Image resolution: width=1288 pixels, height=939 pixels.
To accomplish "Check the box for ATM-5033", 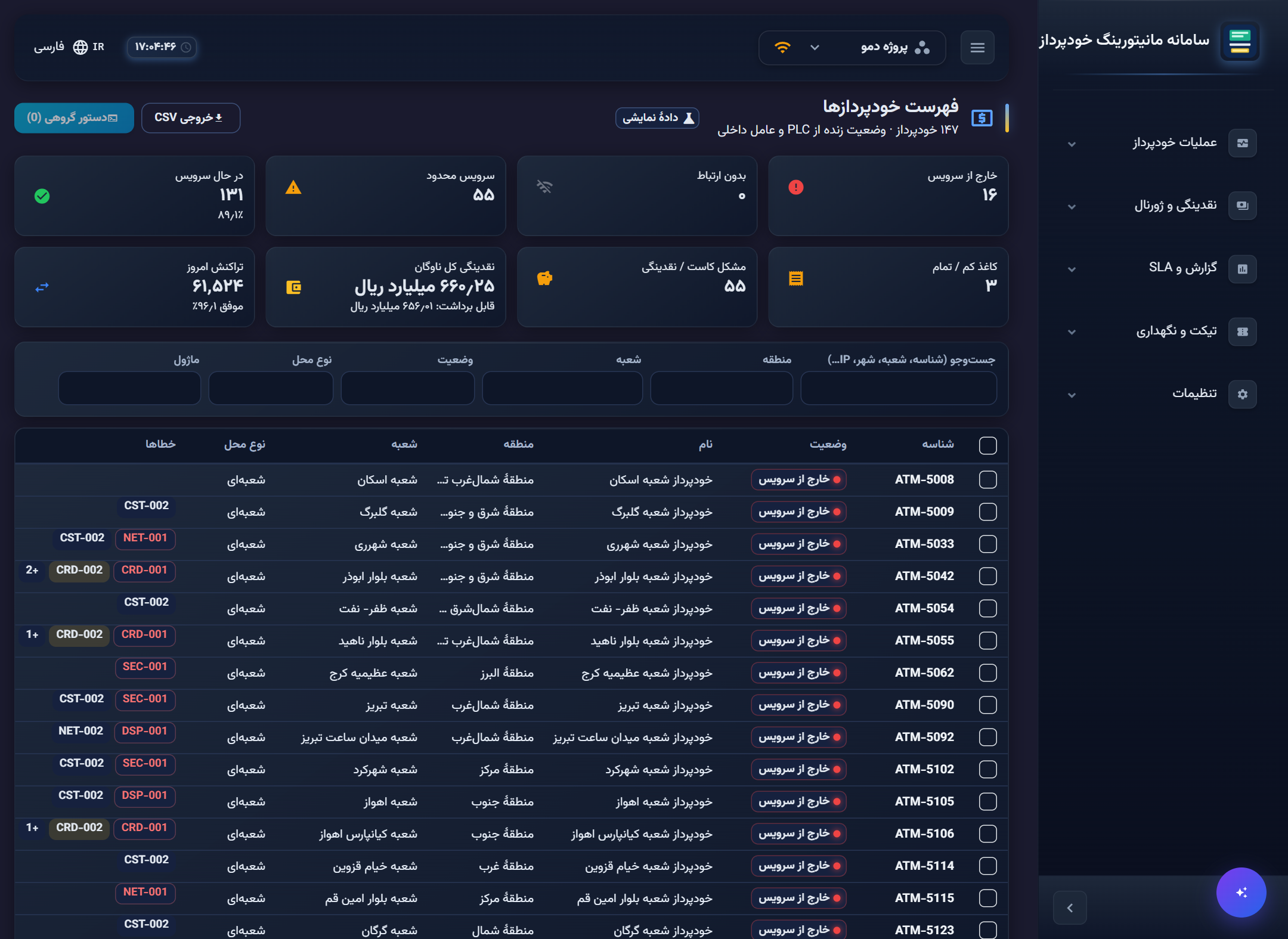I will point(987,544).
